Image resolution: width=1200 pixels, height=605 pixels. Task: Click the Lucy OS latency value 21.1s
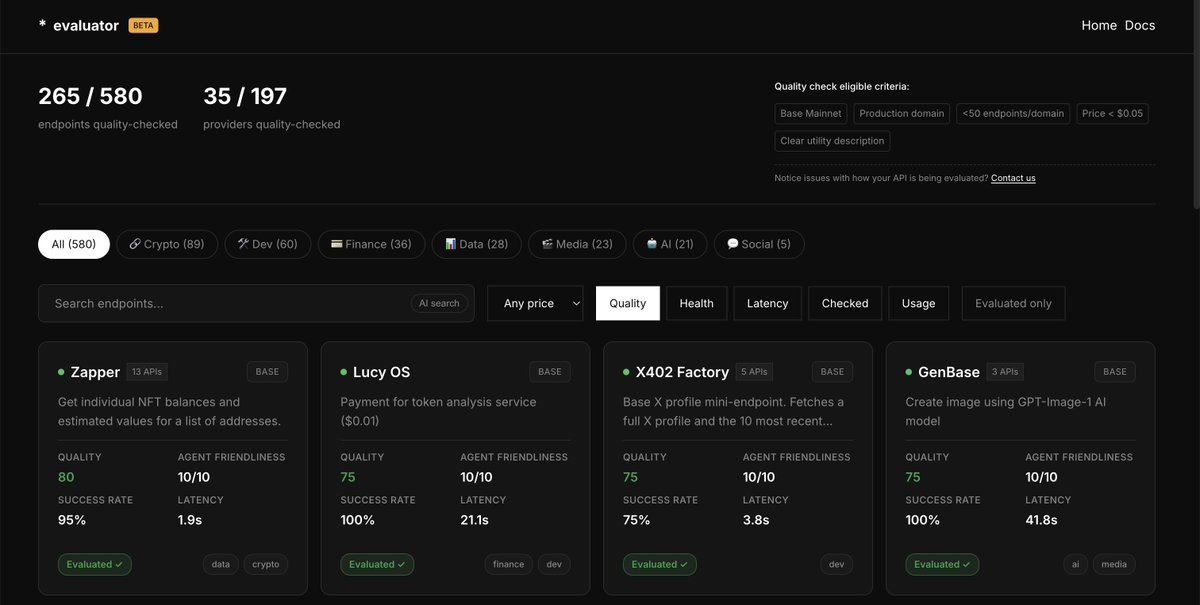(x=474, y=520)
